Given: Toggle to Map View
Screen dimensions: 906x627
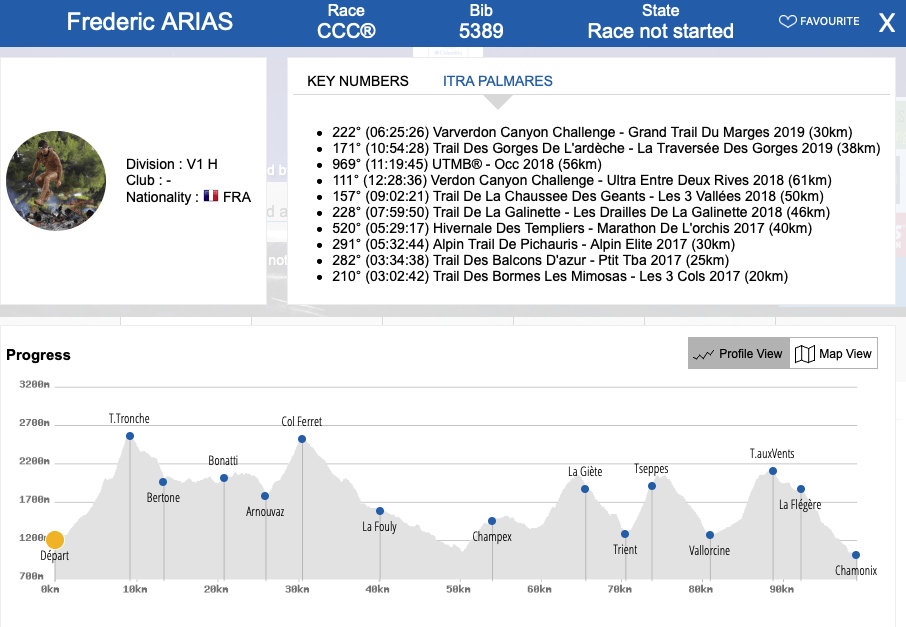Looking at the screenshot, I should point(833,353).
